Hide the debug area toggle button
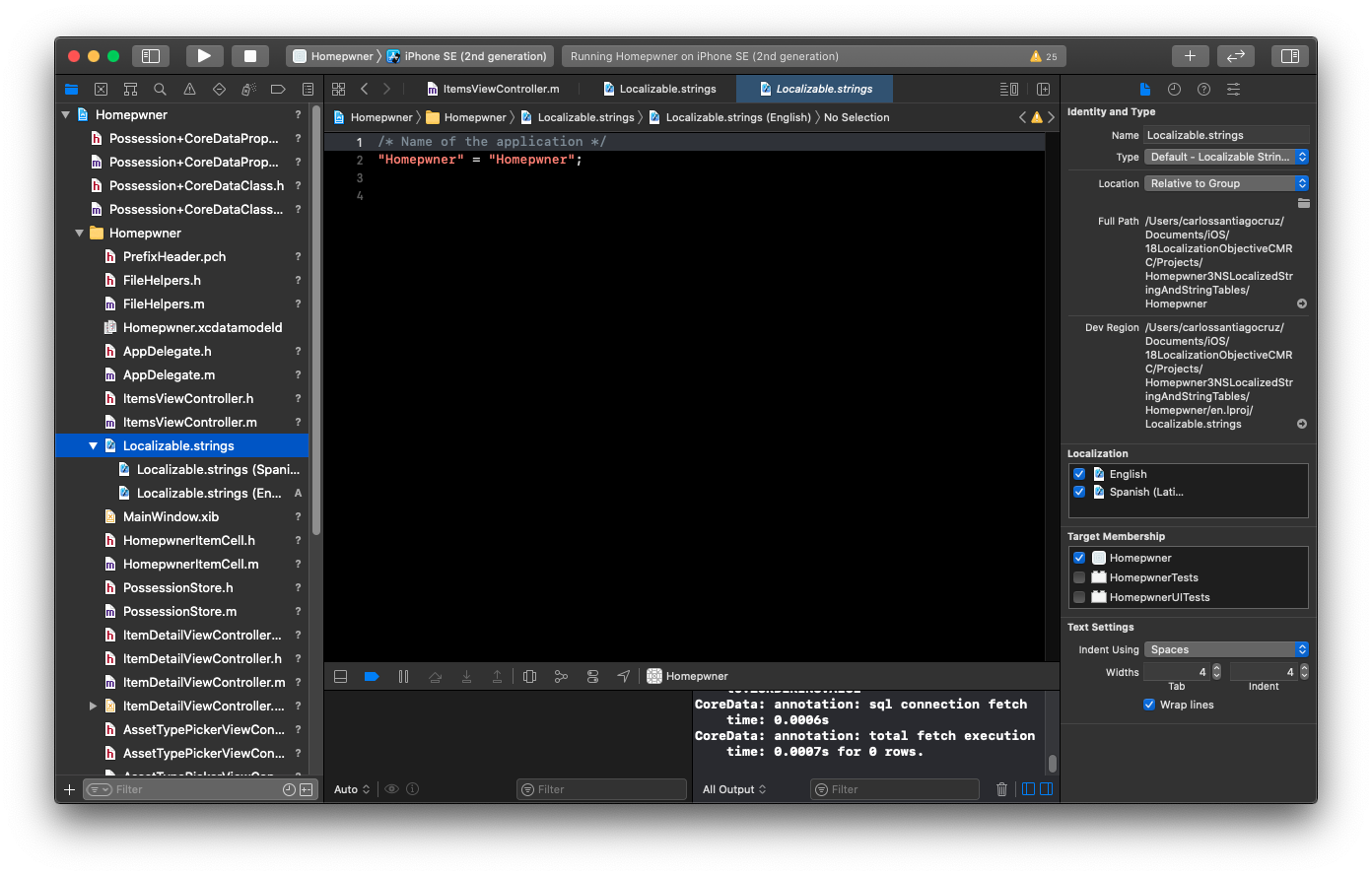The height and width of the screenshot is (876, 1372). coord(341,676)
